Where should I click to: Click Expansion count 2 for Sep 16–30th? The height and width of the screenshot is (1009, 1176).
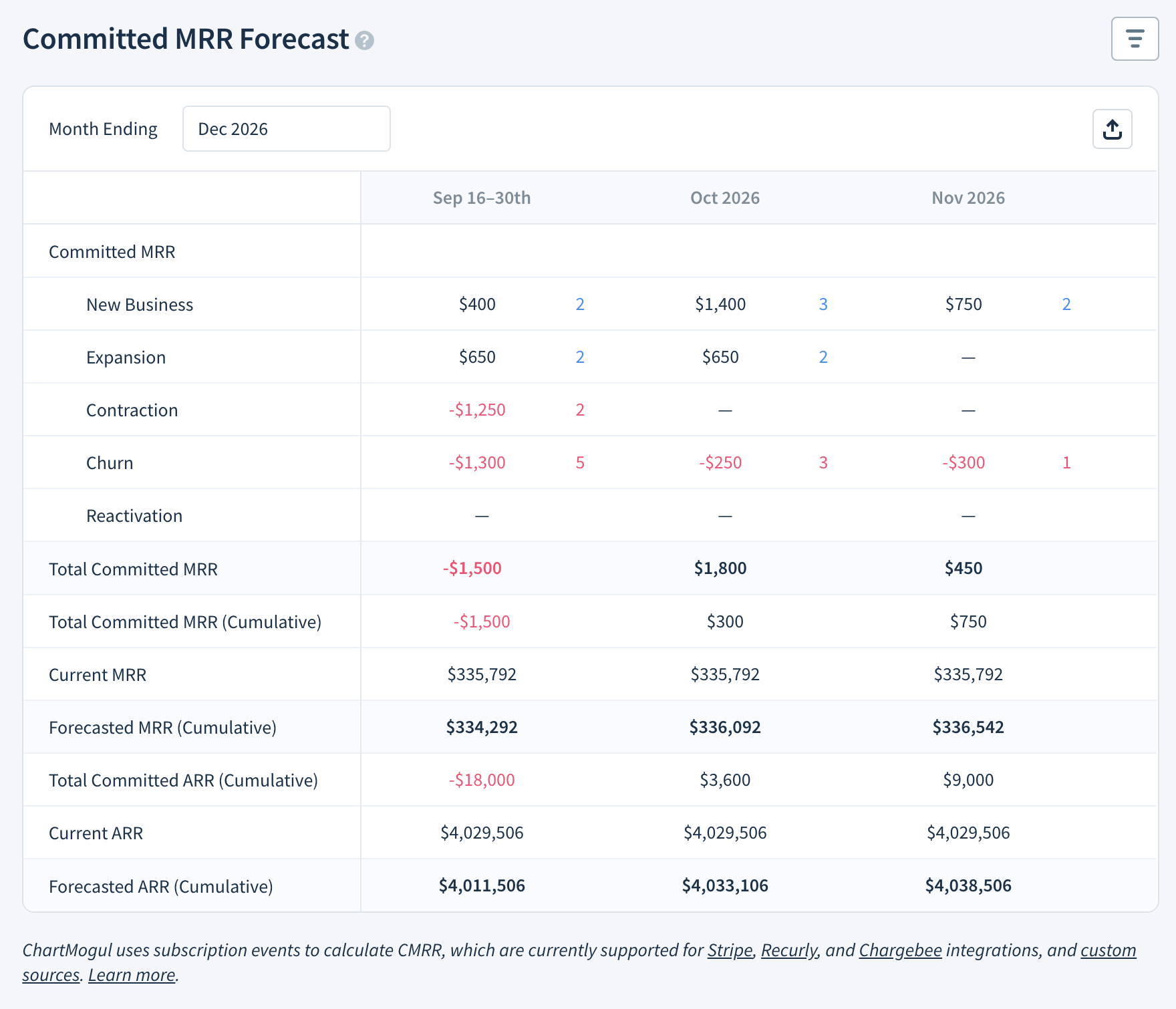580,357
